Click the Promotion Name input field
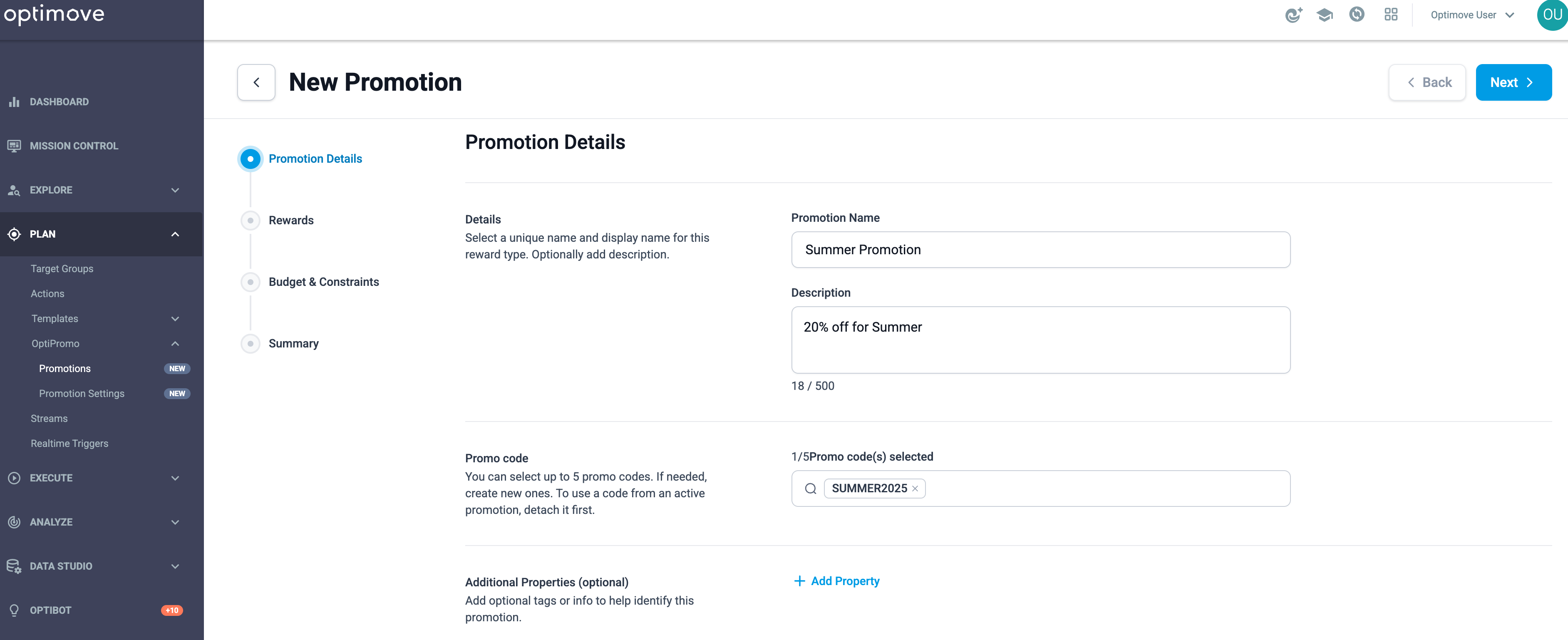This screenshot has width=1568, height=640. pyautogui.click(x=1040, y=250)
